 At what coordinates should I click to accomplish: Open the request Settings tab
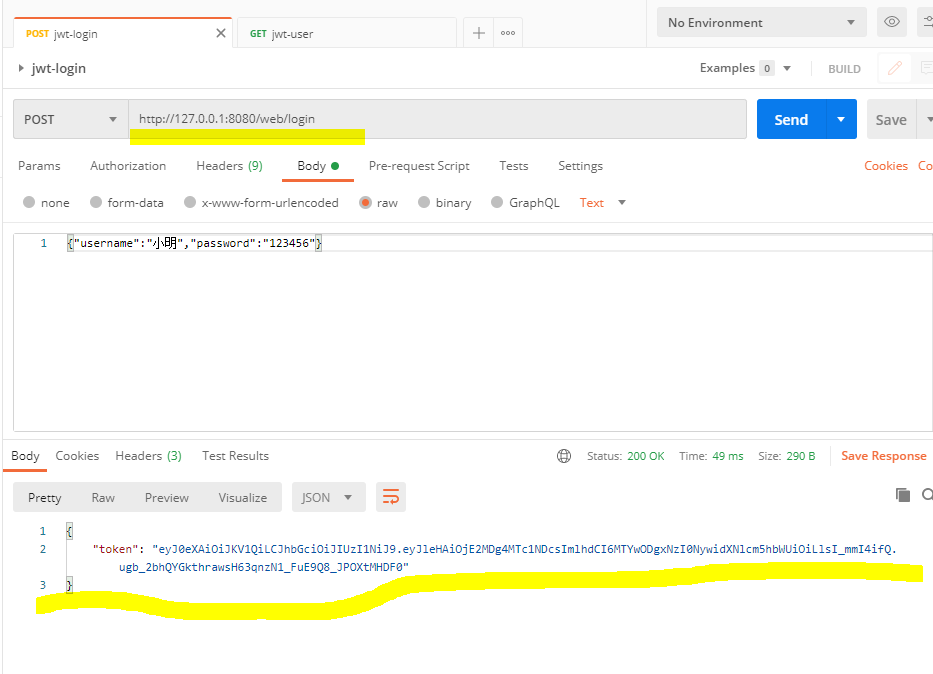click(x=580, y=165)
